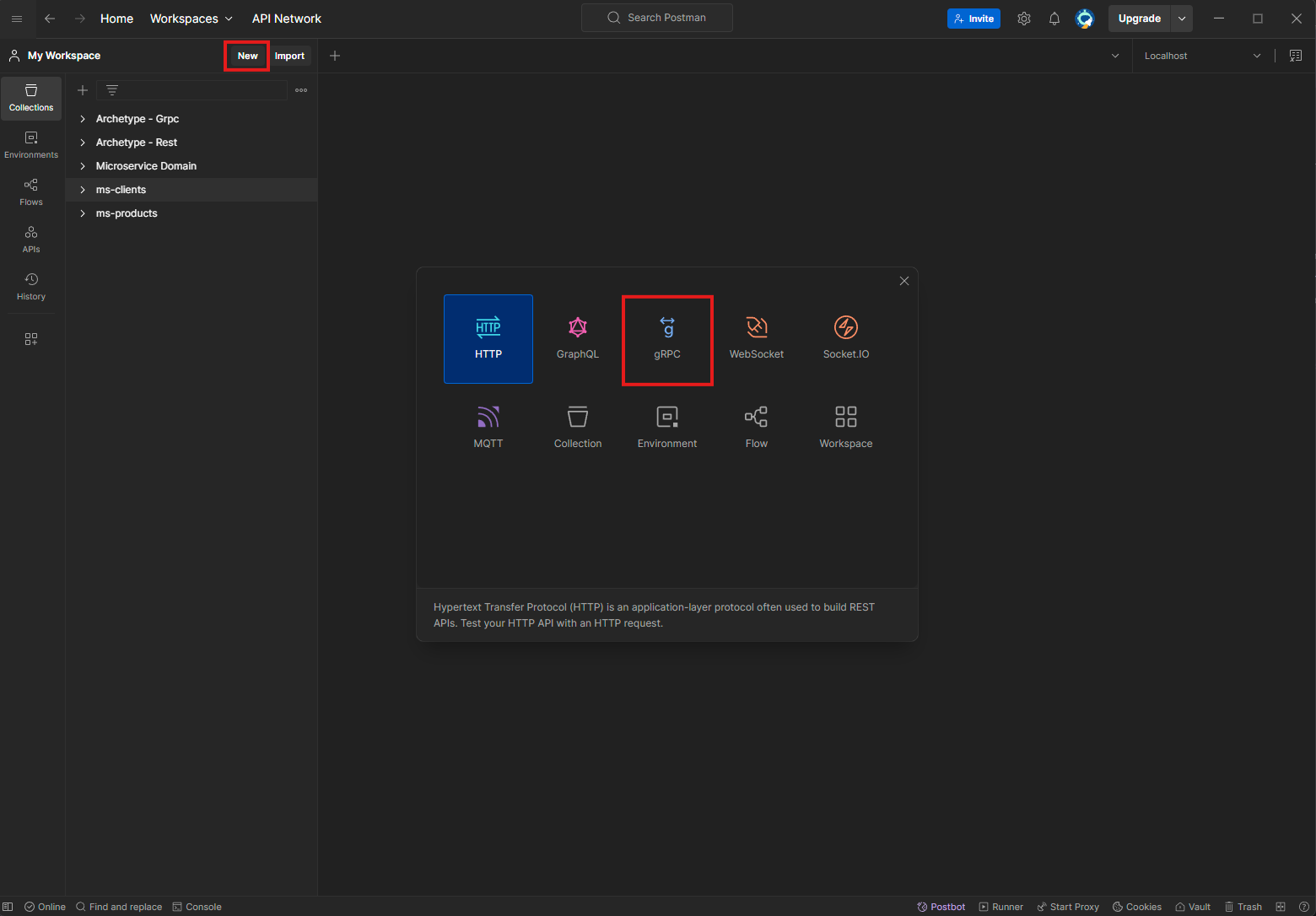
Task: Open the API Network menu item
Action: tap(287, 19)
